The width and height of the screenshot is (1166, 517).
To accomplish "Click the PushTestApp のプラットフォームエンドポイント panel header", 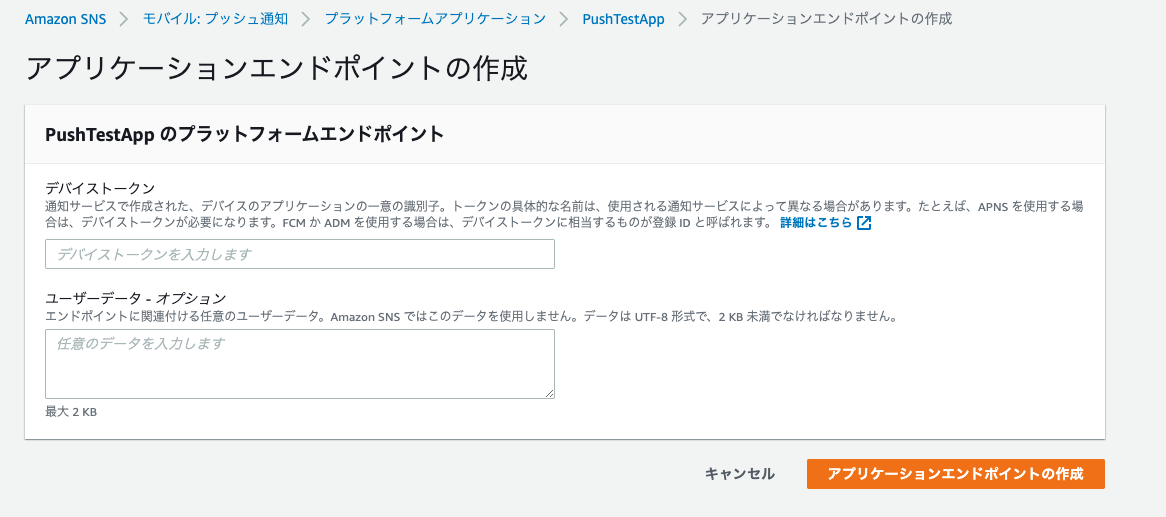I will point(245,134).
